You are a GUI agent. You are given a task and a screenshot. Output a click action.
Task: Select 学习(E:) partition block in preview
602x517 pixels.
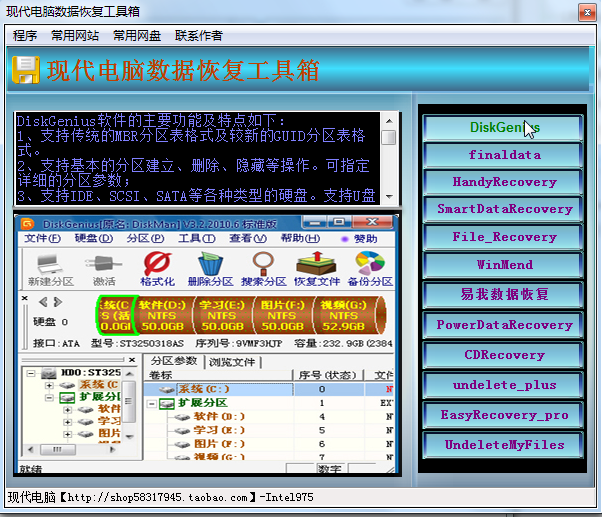click(222, 315)
